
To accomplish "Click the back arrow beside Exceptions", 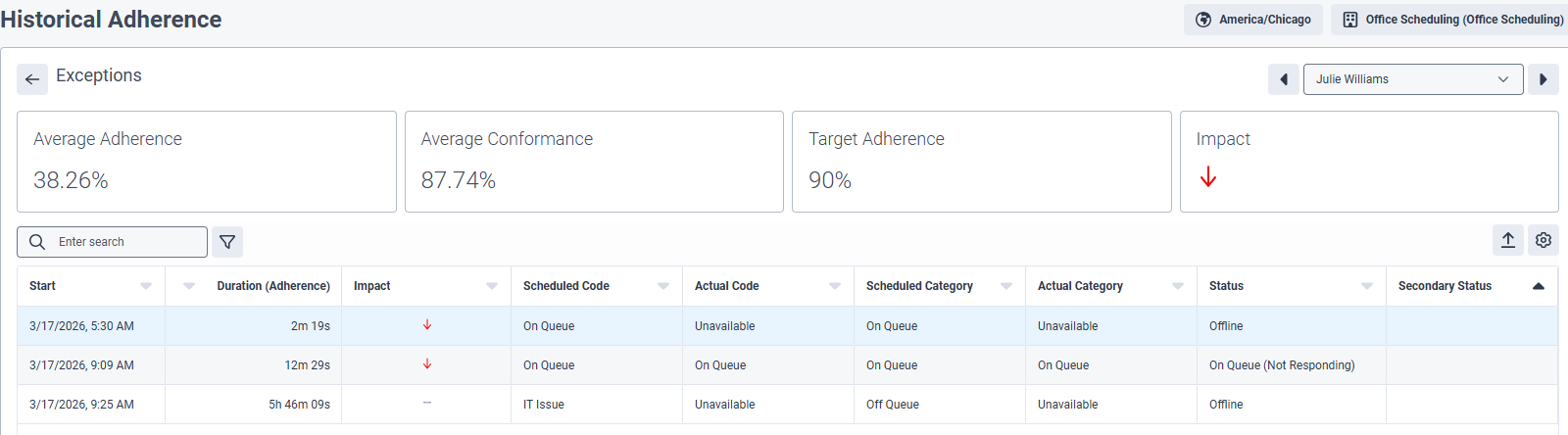I will coord(32,79).
